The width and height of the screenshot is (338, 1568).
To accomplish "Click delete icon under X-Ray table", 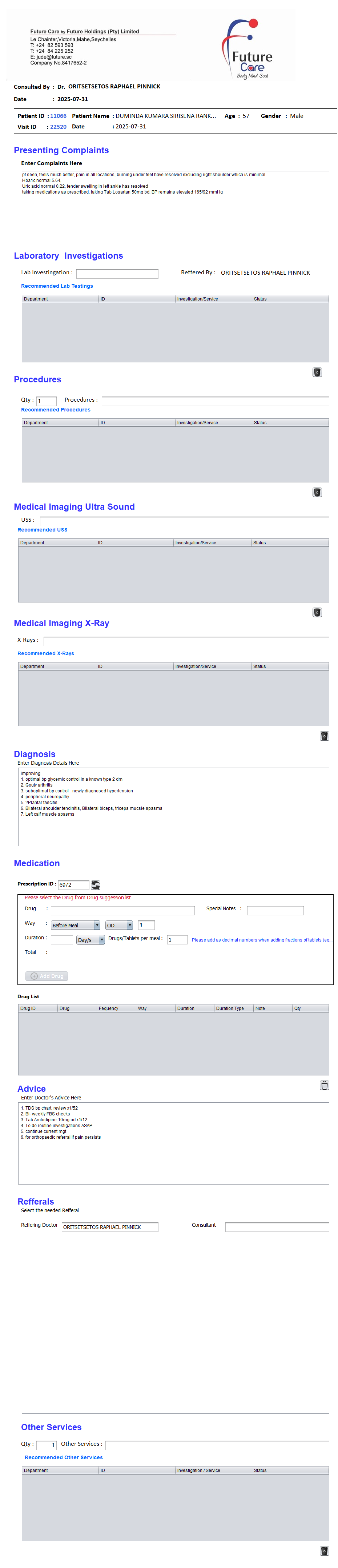I will (x=324, y=736).
